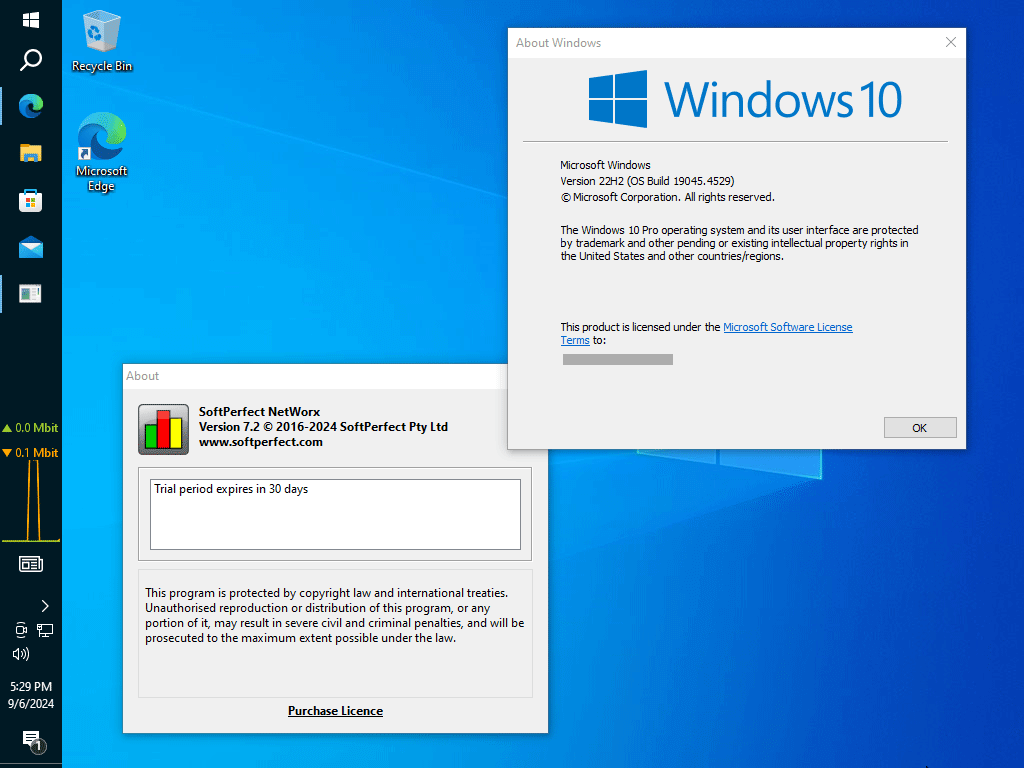
Task: Open Microsoft Store from the taskbar
Action: (31, 200)
